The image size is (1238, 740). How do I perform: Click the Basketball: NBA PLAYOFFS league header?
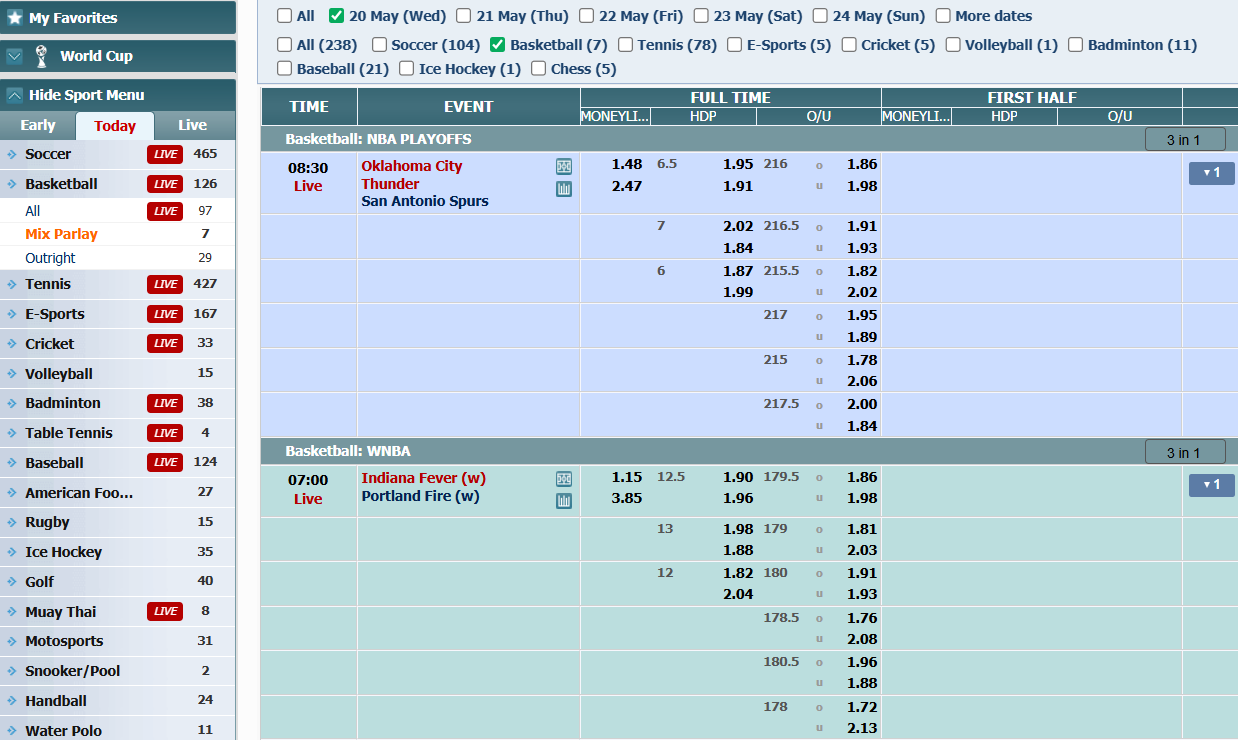click(x=378, y=139)
